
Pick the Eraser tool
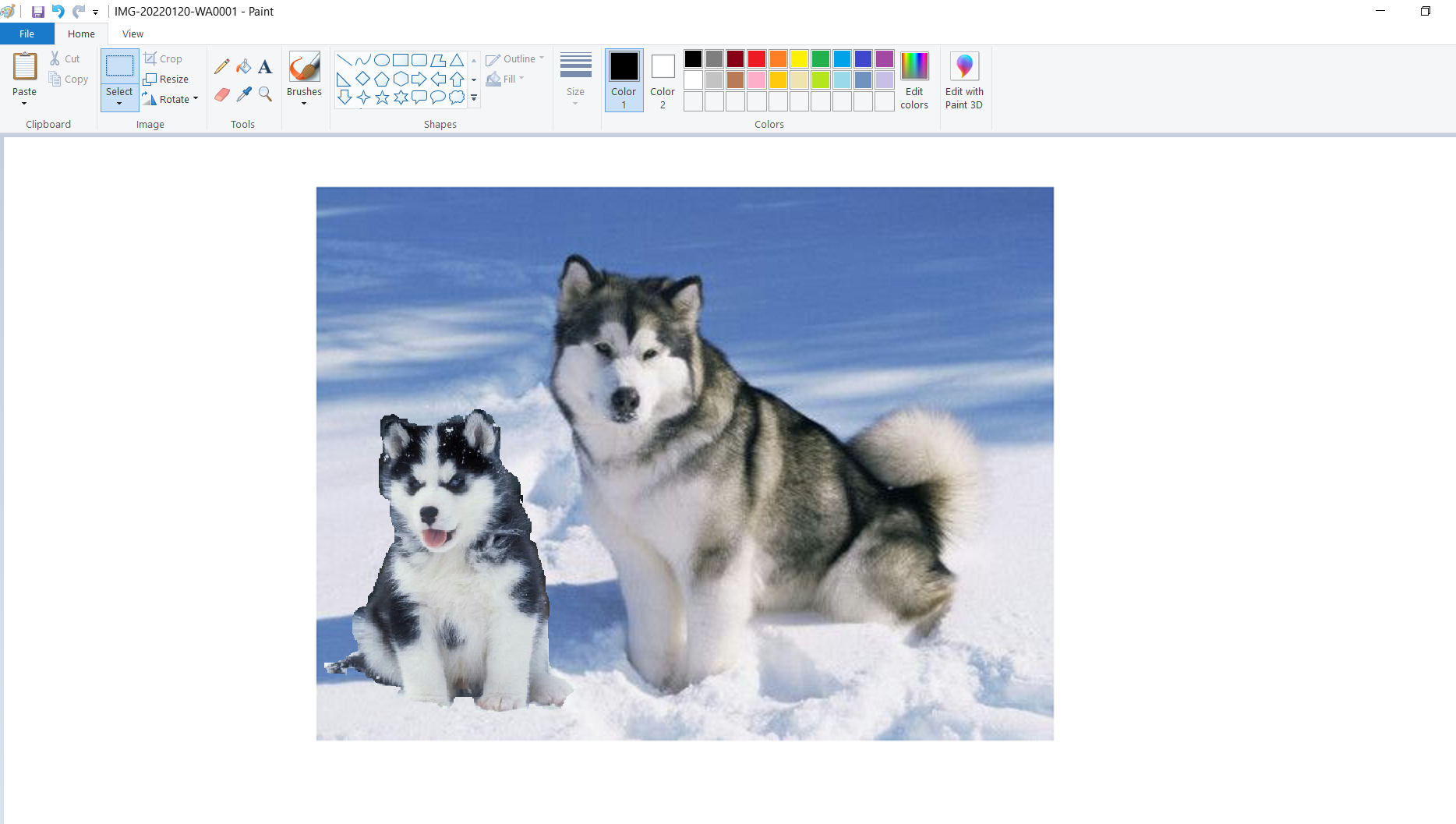[x=222, y=94]
